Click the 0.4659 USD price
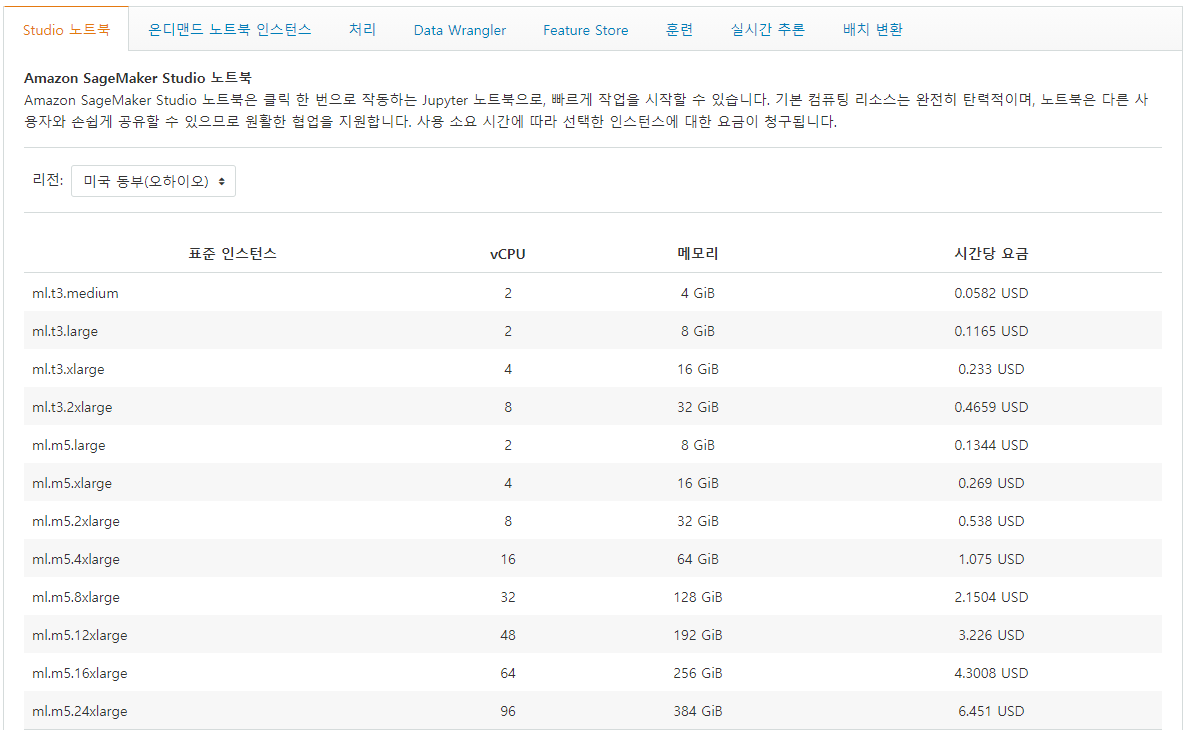1189x730 pixels. pyautogui.click(x=991, y=407)
